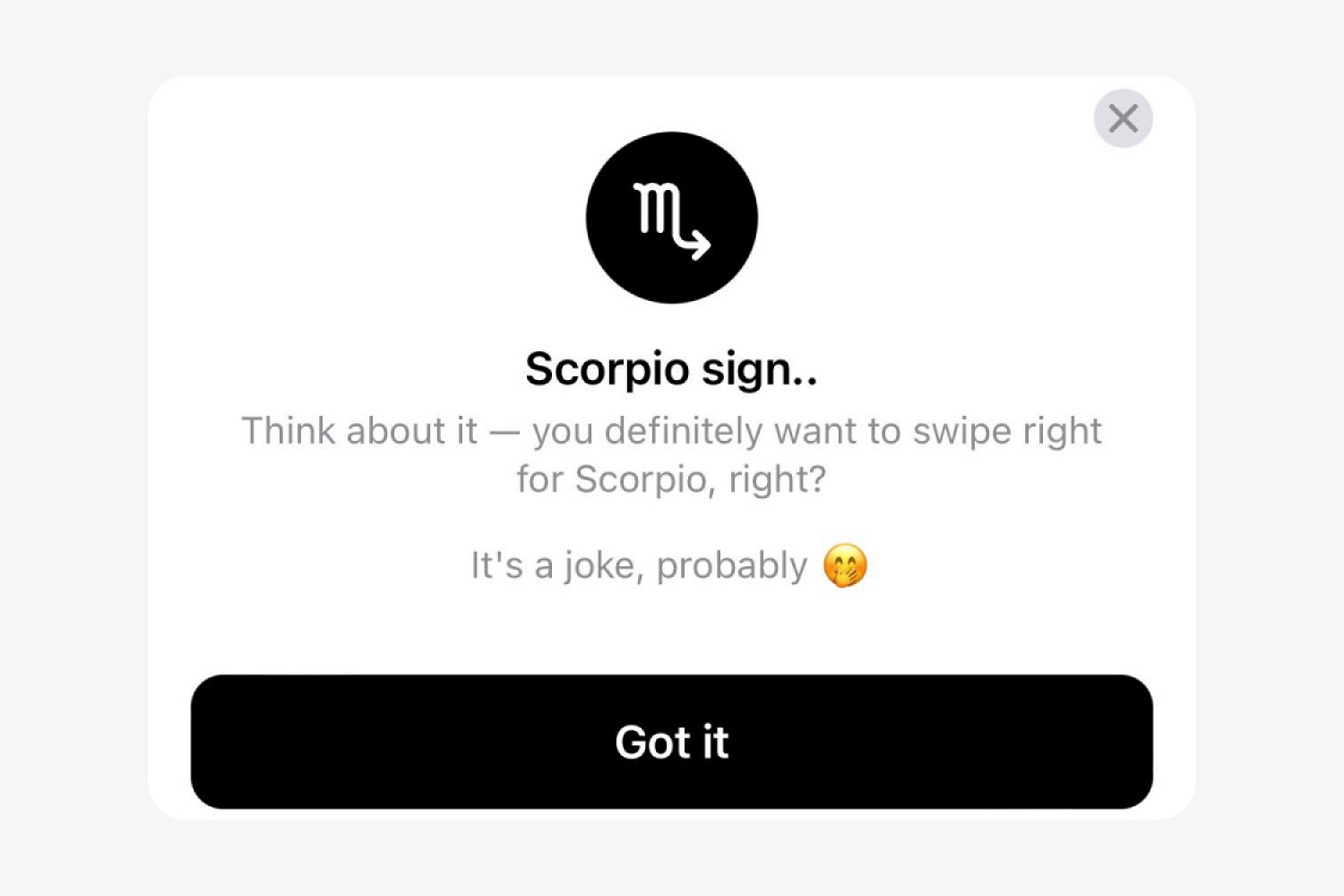
Task: Click the hand-over-mouth emoji
Action: pos(845,566)
